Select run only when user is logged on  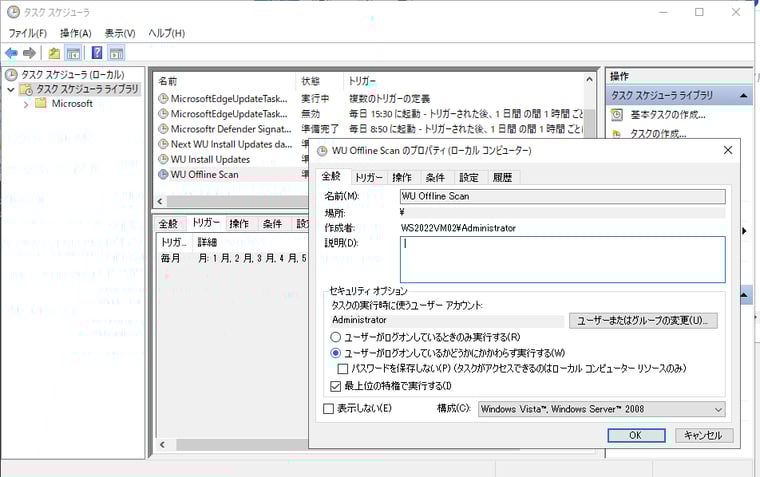pos(335,336)
